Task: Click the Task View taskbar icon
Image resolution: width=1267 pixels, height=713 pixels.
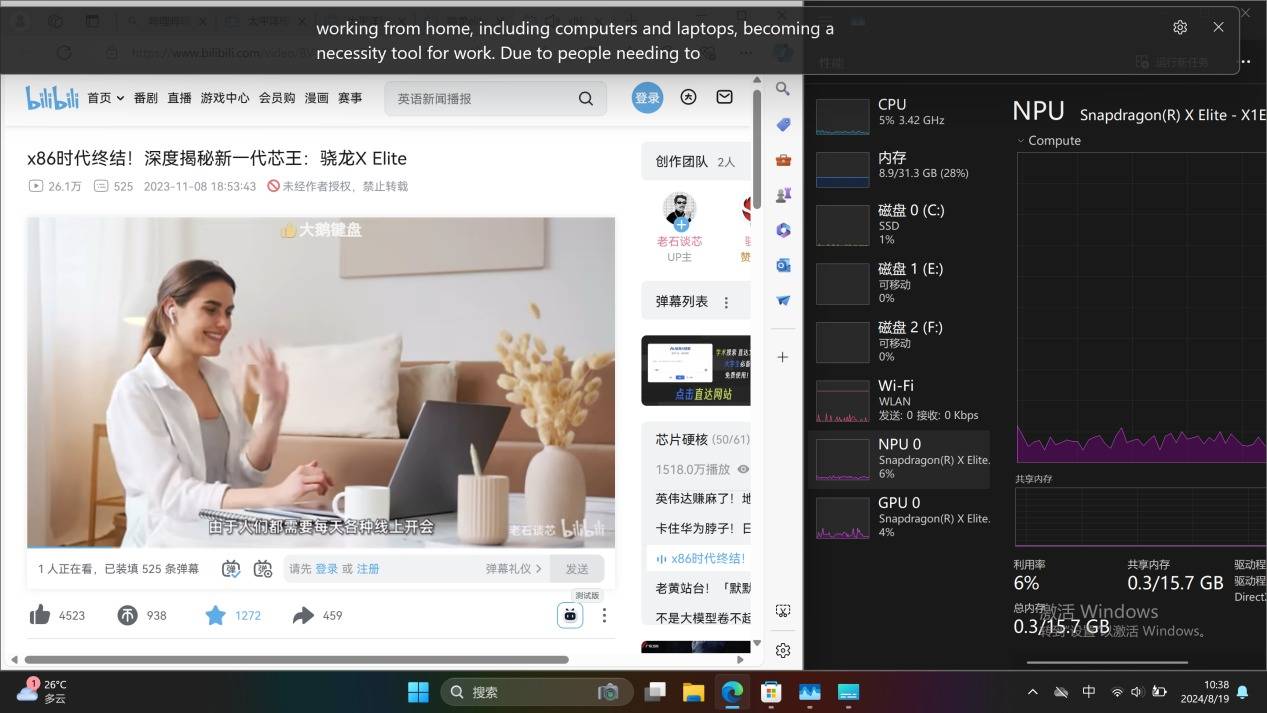Action: tap(655, 692)
